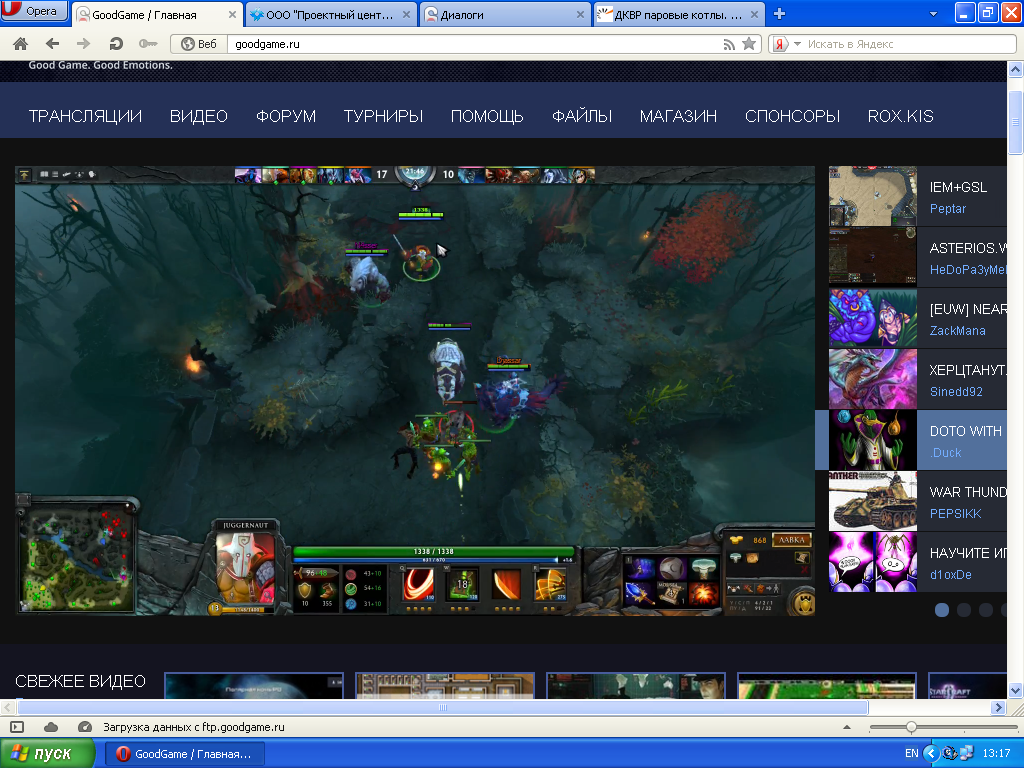Select the ASTERIOS stream thumbnail
Image resolution: width=1024 pixels, height=768 pixels.
pos(872,257)
